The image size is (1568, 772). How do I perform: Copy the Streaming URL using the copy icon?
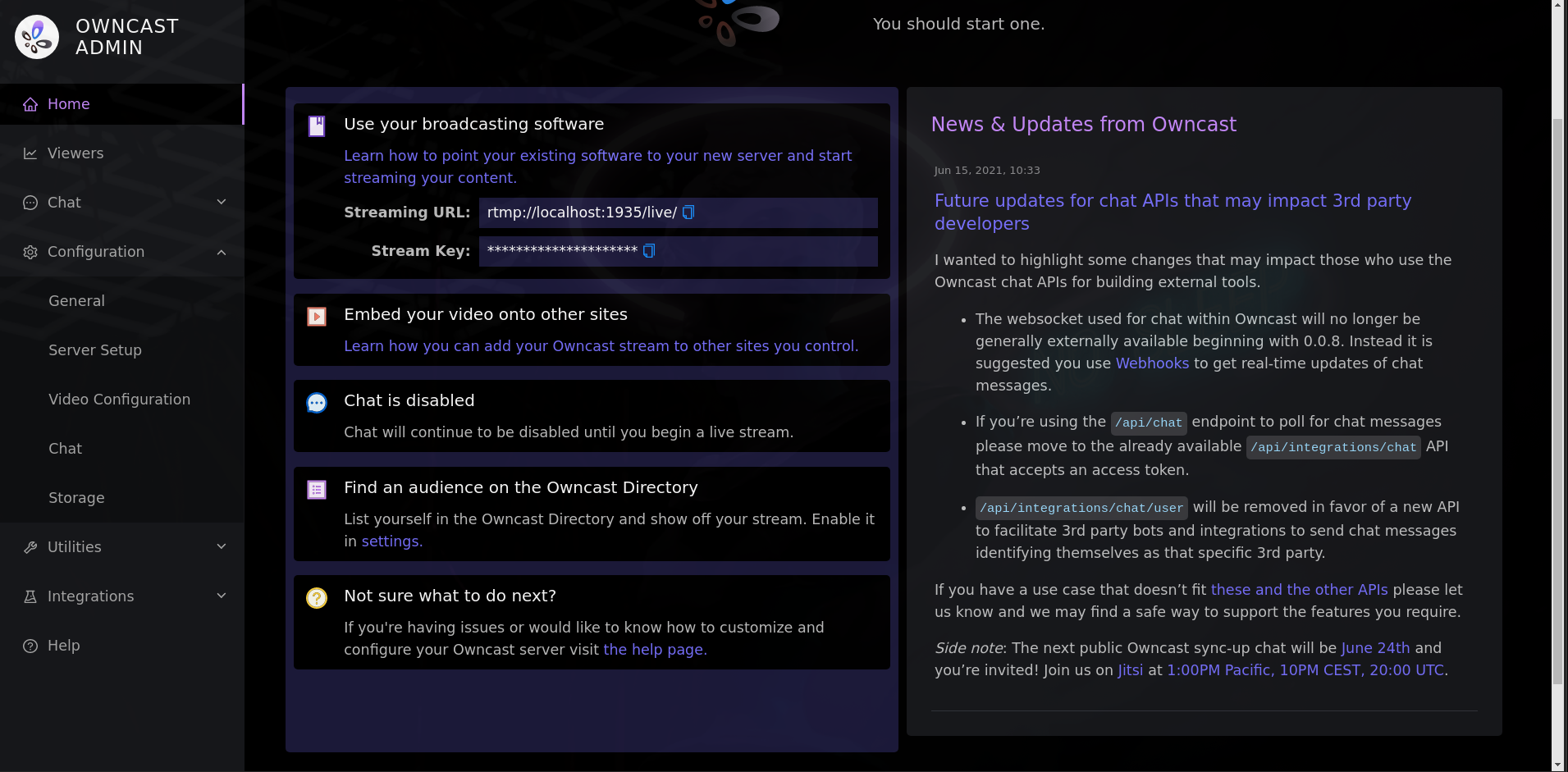(x=688, y=212)
